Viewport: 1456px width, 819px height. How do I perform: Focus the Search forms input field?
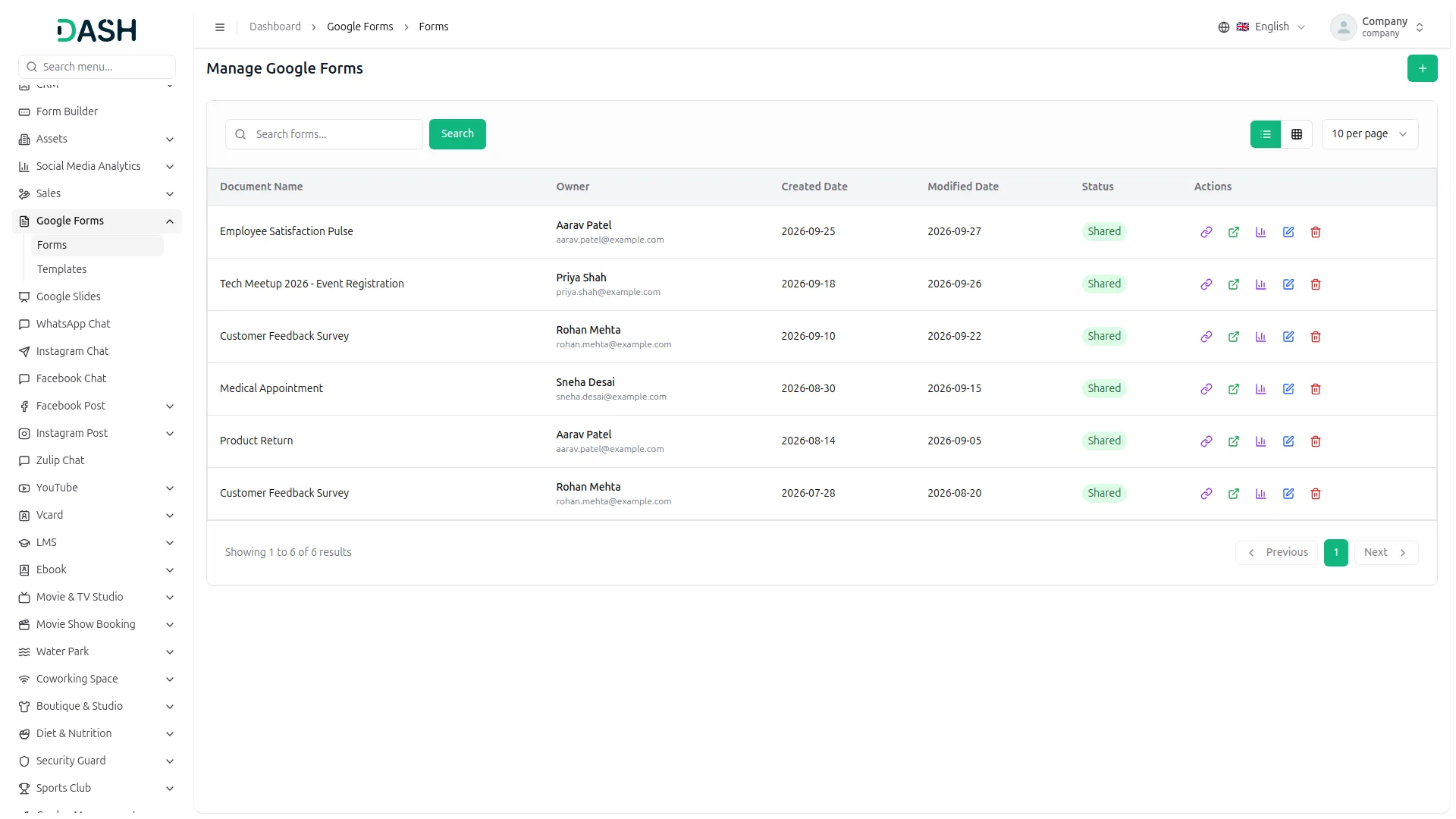(x=324, y=134)
